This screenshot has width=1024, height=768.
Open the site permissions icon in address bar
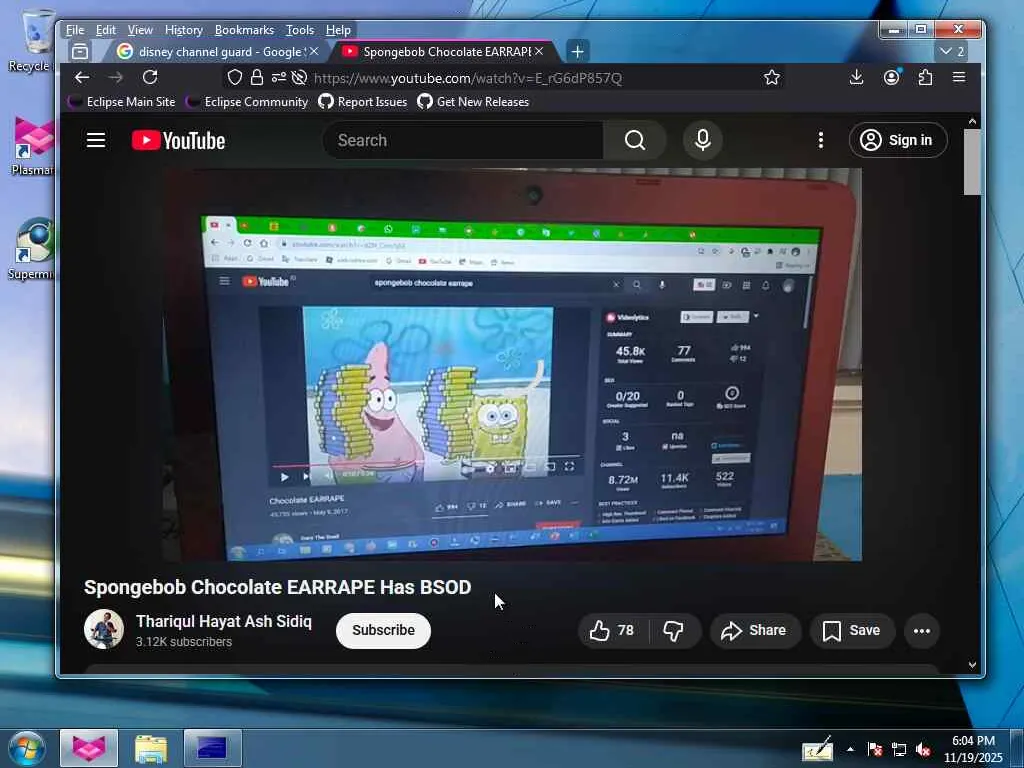pyautogui.click(x=279, y=78)
